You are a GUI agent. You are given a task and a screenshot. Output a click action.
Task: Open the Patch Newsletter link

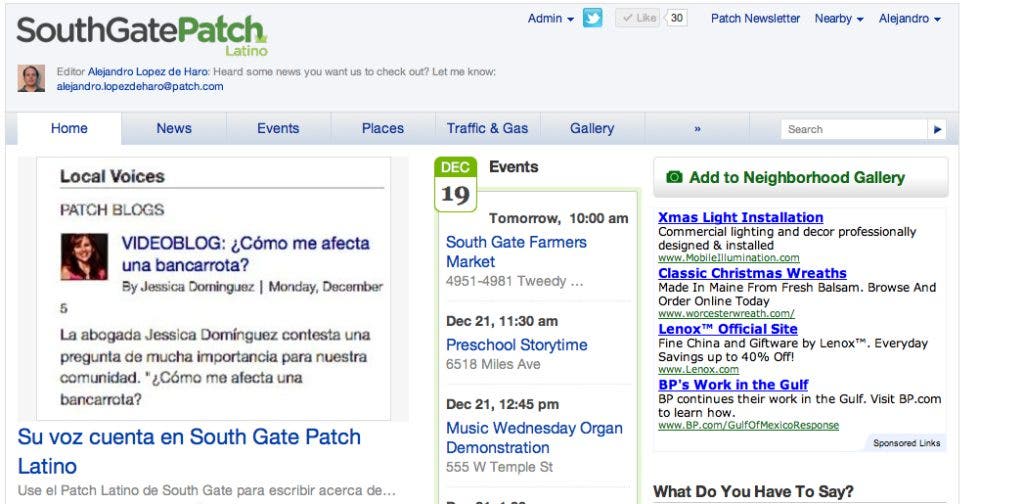point(755,18)
